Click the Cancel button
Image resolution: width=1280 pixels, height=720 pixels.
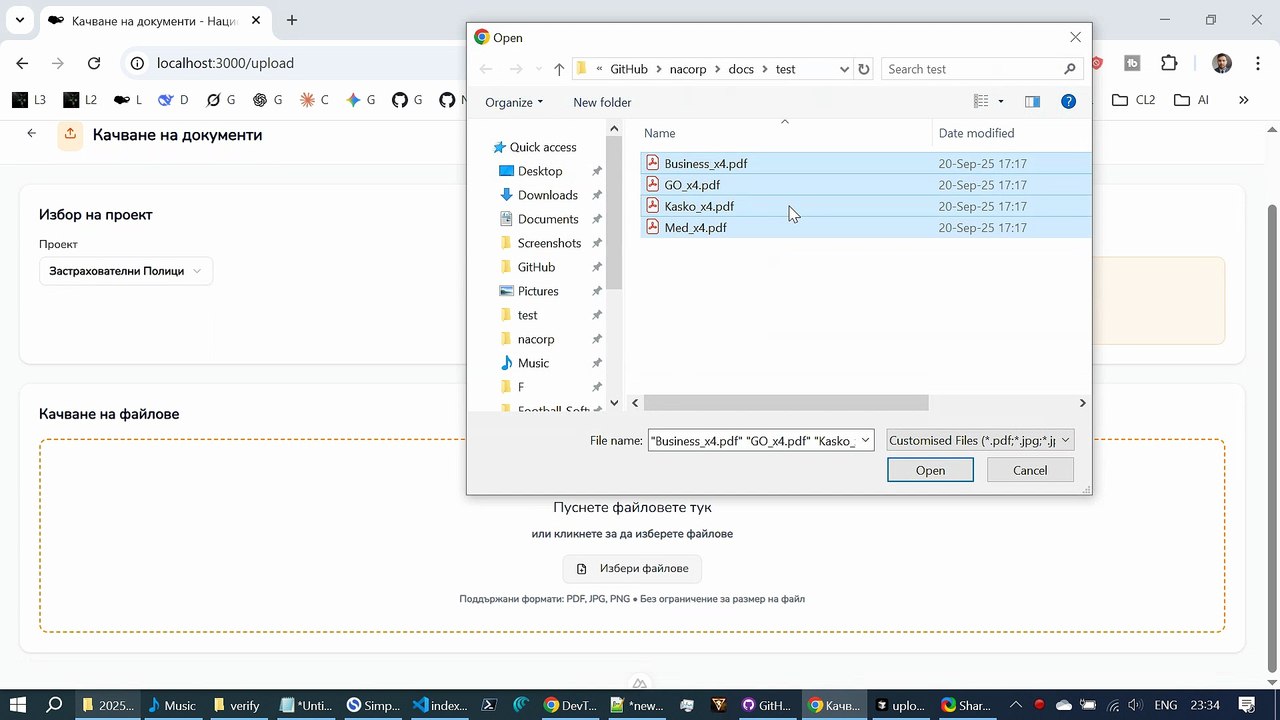click(1030, 470)
